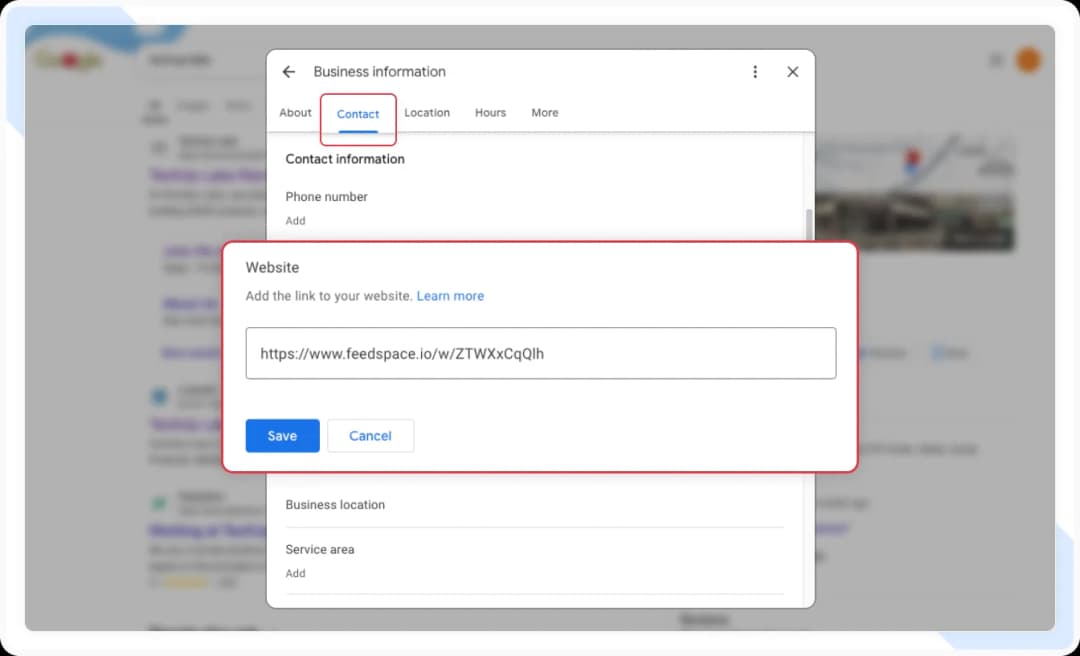The width and height of the screenshot is (1080, 656).
Task: Switch to the Location tab
Action: (427, 112)
